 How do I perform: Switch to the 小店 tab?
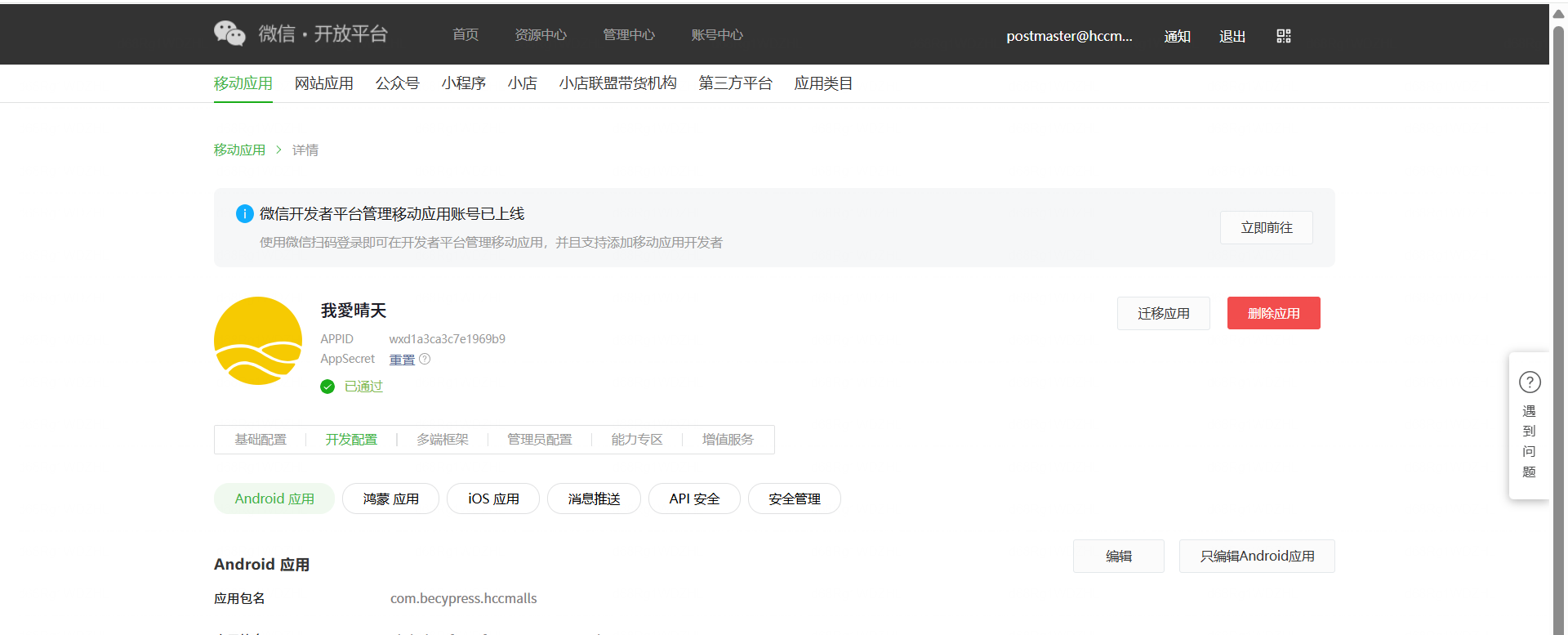(523, 83)
